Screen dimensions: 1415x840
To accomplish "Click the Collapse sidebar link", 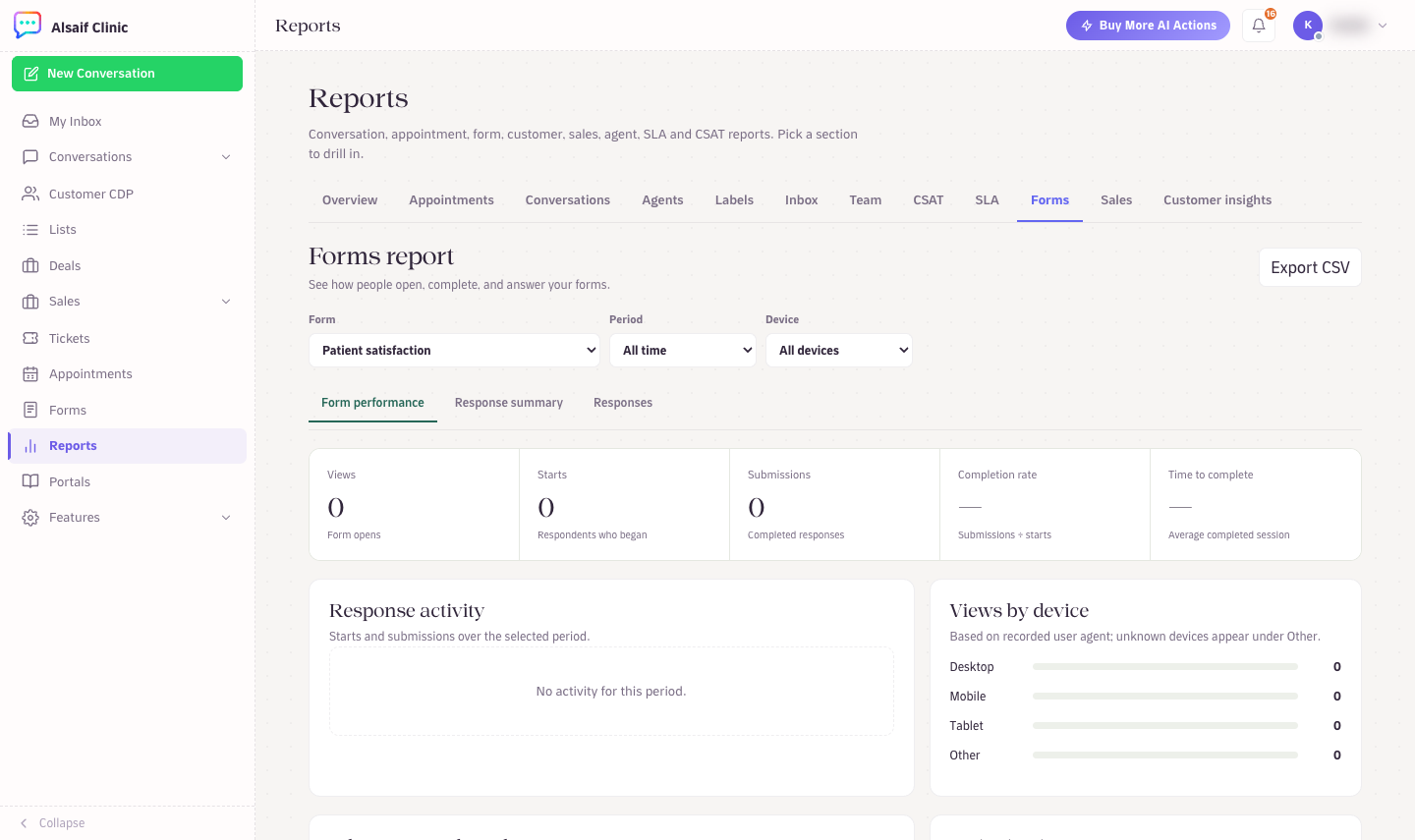I will coord(62,823).
